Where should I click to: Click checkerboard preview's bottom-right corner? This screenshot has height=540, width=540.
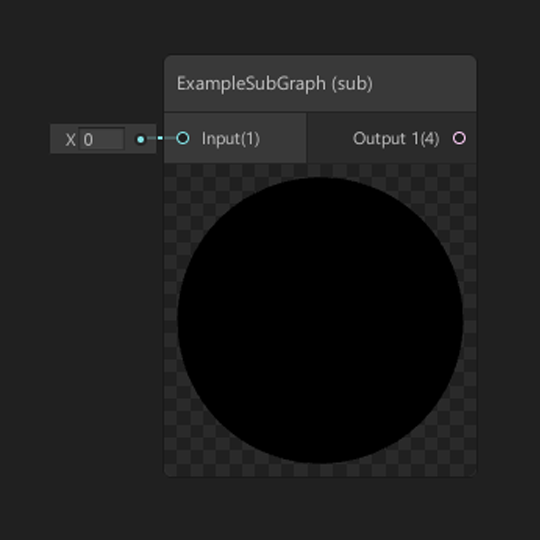tap(470, 470)
